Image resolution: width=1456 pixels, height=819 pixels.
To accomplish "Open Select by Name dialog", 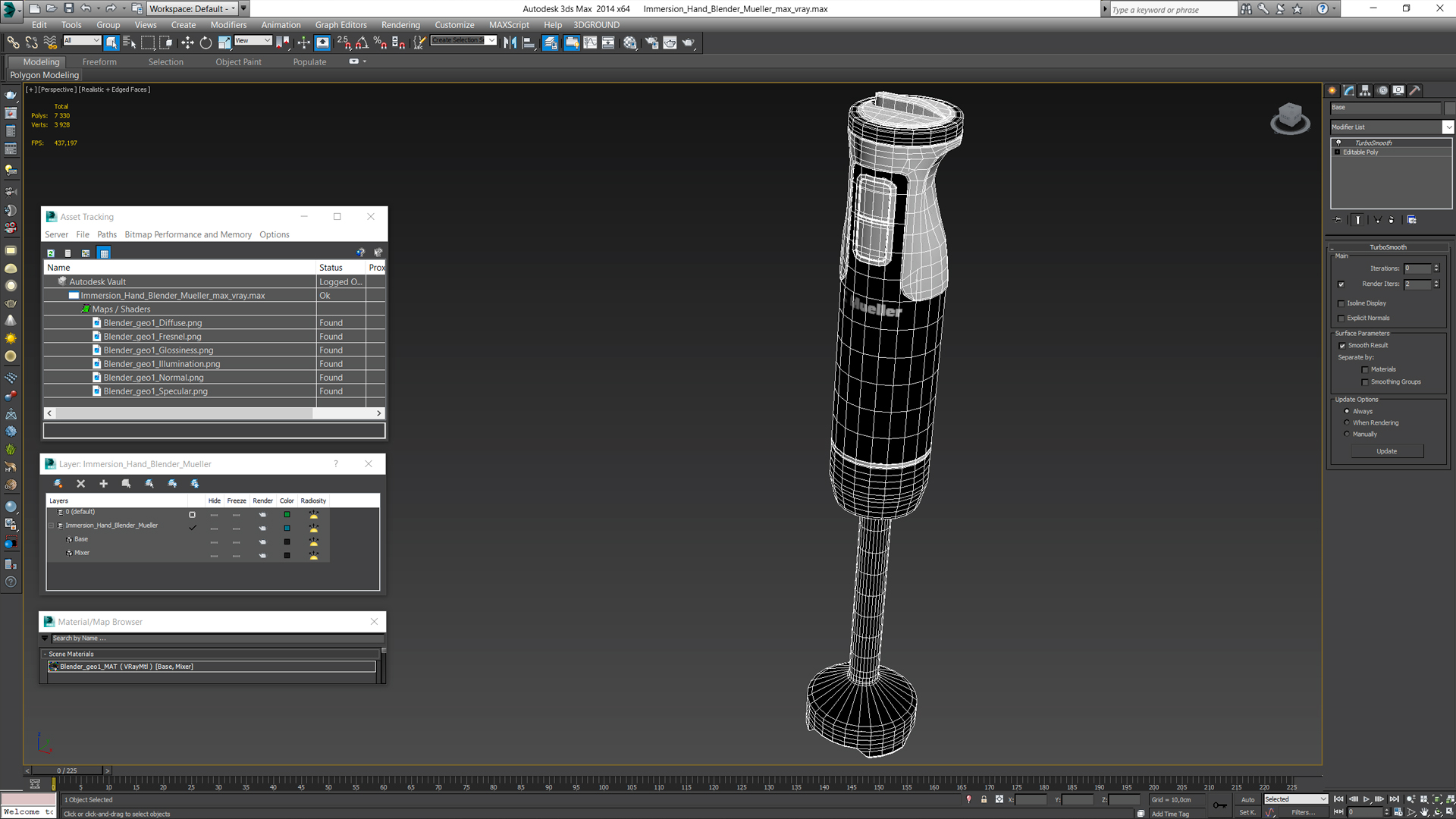I will [x=129, y=42].
